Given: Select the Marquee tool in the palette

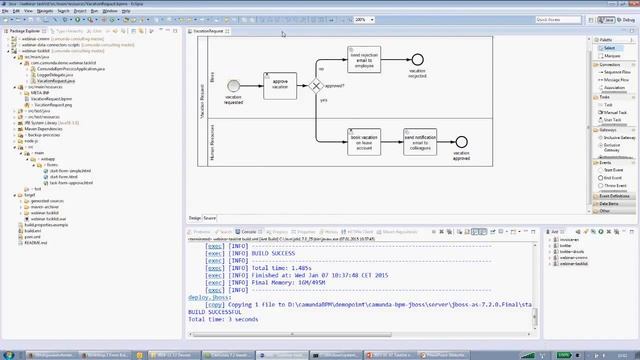Looking at the screenshot, I should click(x=609, y=56).
